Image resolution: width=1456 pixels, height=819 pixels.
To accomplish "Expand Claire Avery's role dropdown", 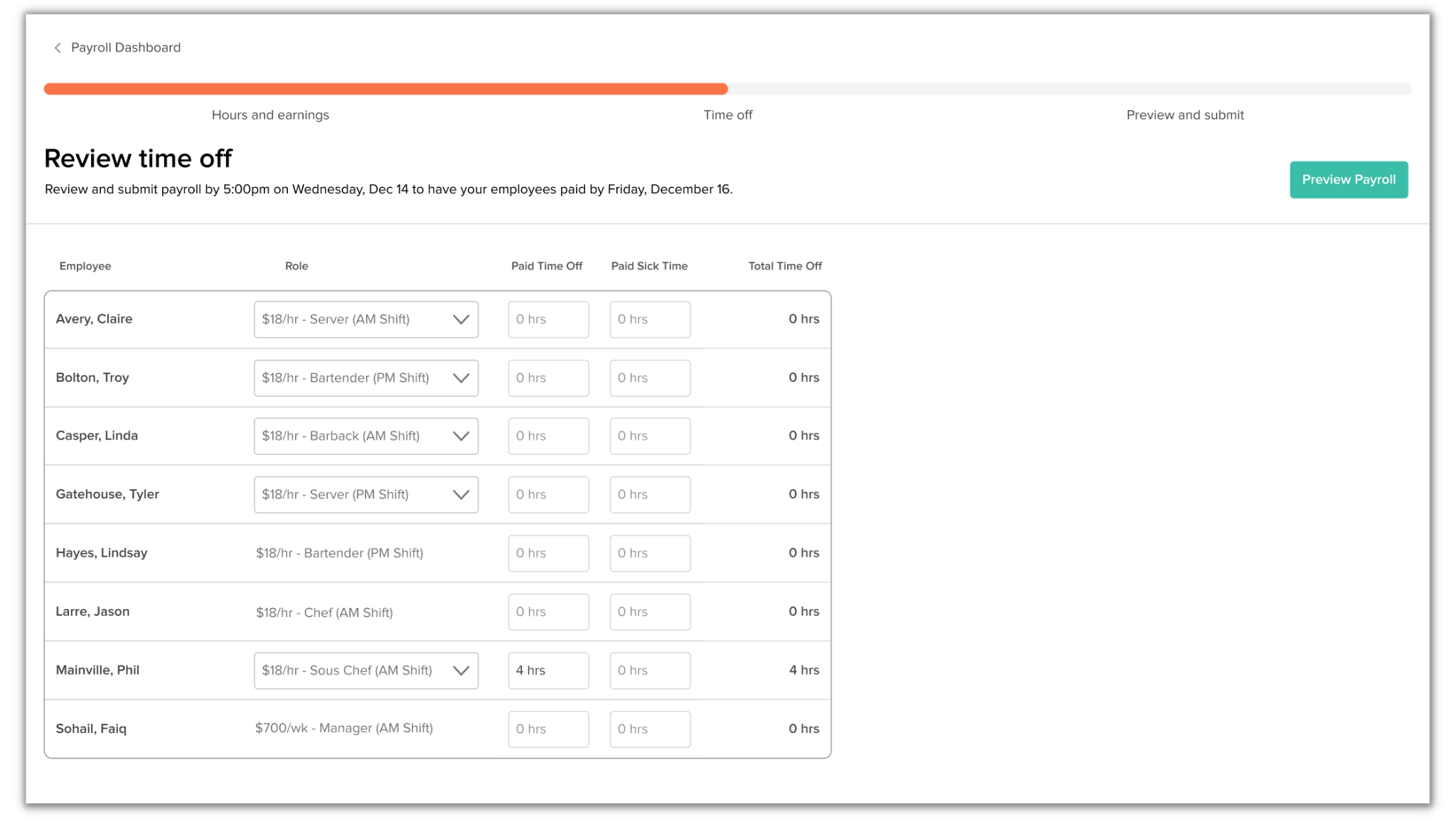I will [365, 319].
